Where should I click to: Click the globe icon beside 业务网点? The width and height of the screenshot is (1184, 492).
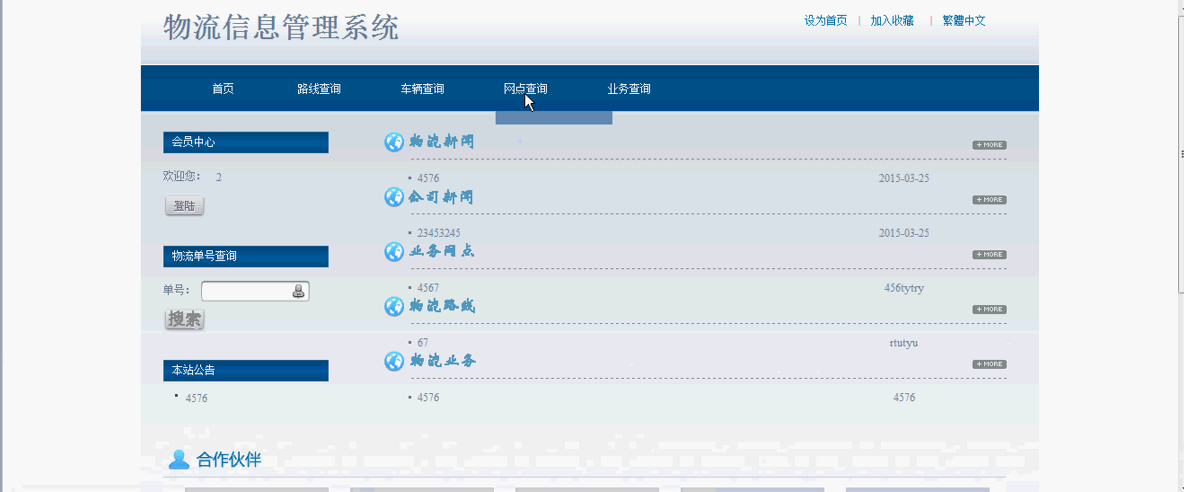coord(394,251)
